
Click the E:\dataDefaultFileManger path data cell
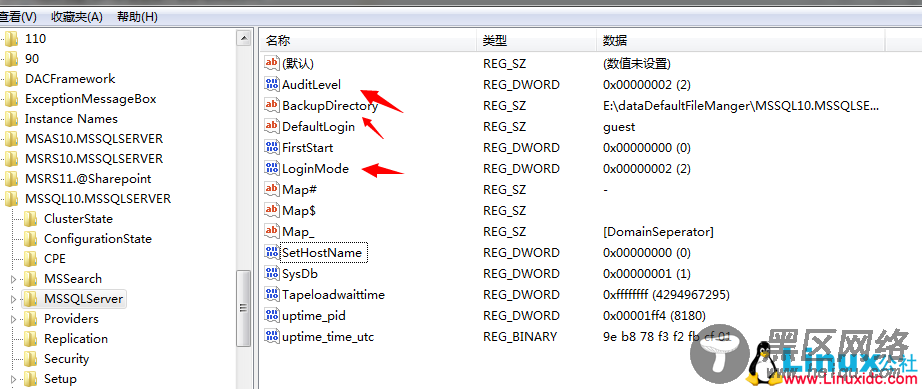[741, 106]
